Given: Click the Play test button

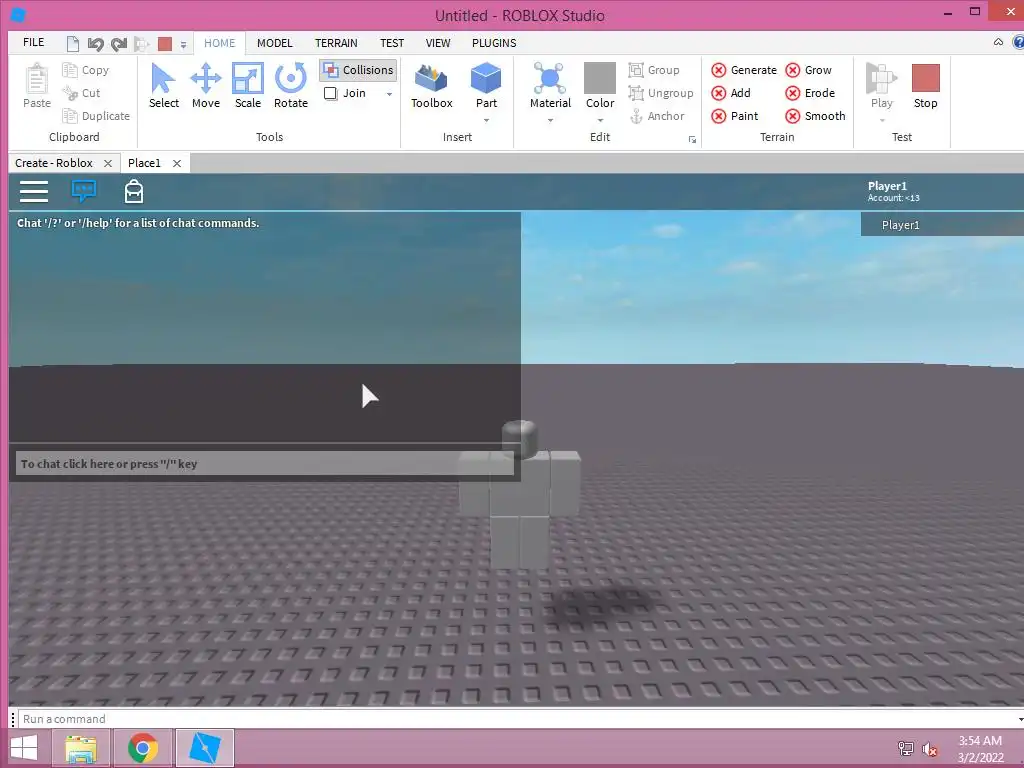Looking at the screenshot, I should click(881, 86).
